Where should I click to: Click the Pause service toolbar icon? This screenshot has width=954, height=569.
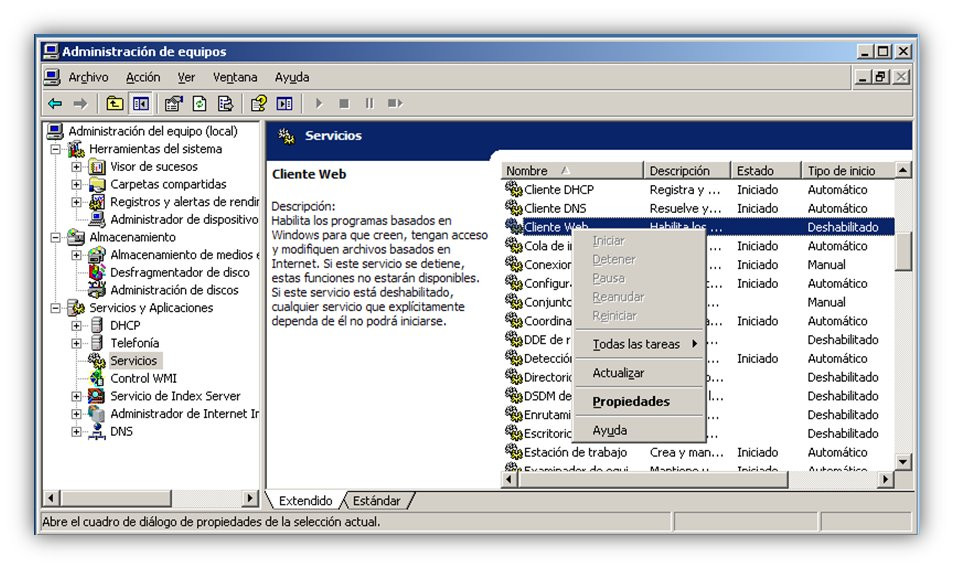[x=369, y=103]
